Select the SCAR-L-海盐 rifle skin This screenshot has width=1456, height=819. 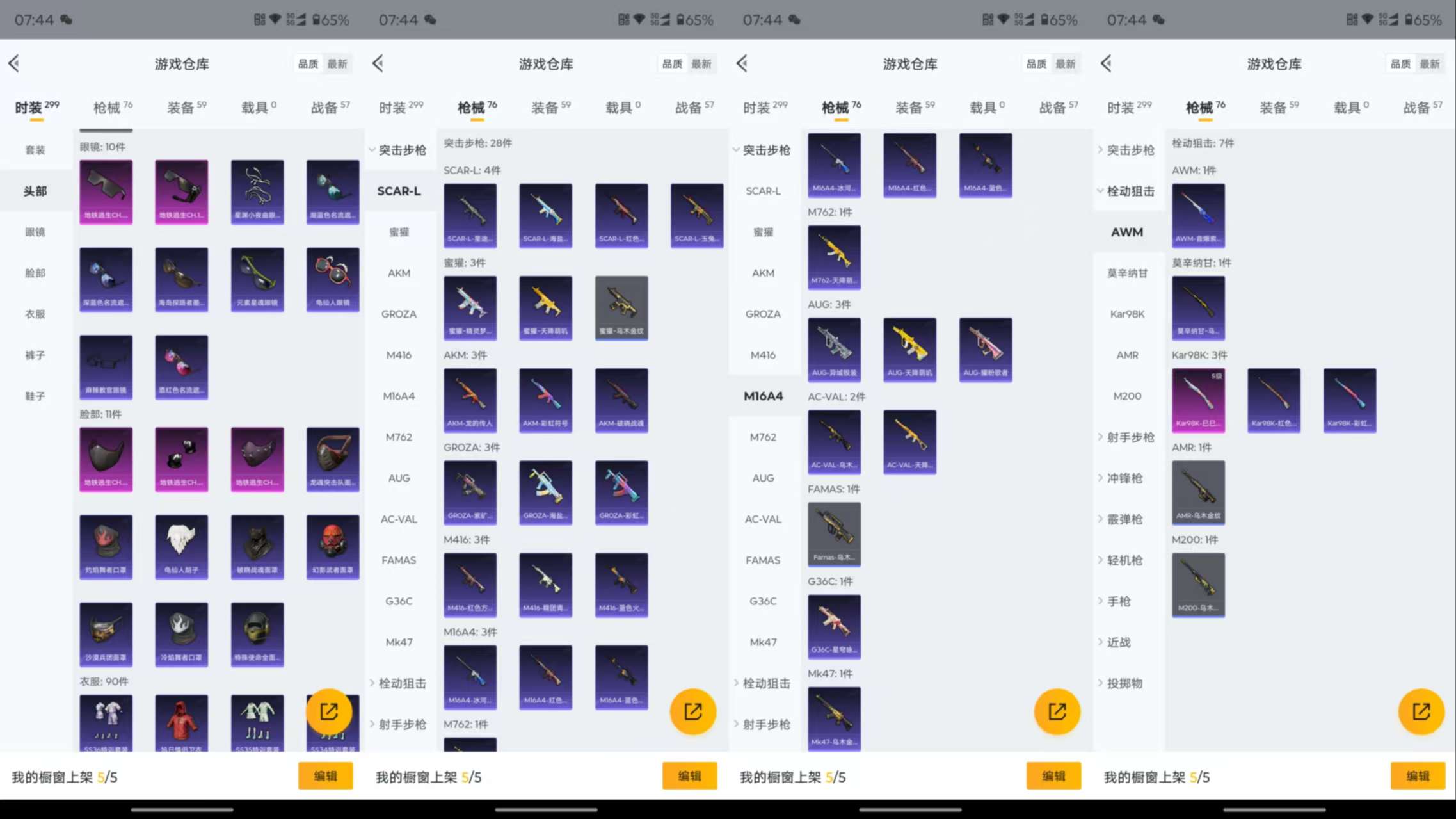(546, 216)
